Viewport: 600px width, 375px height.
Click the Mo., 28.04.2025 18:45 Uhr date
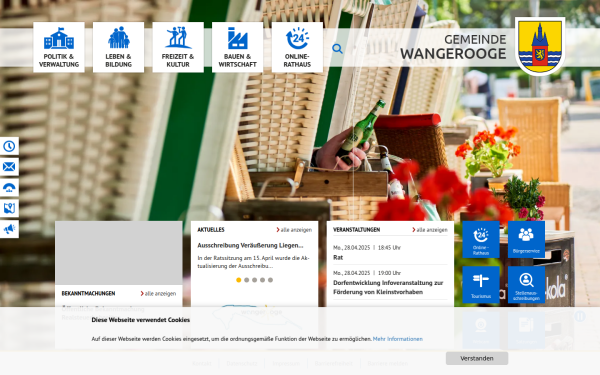[367, 248]
